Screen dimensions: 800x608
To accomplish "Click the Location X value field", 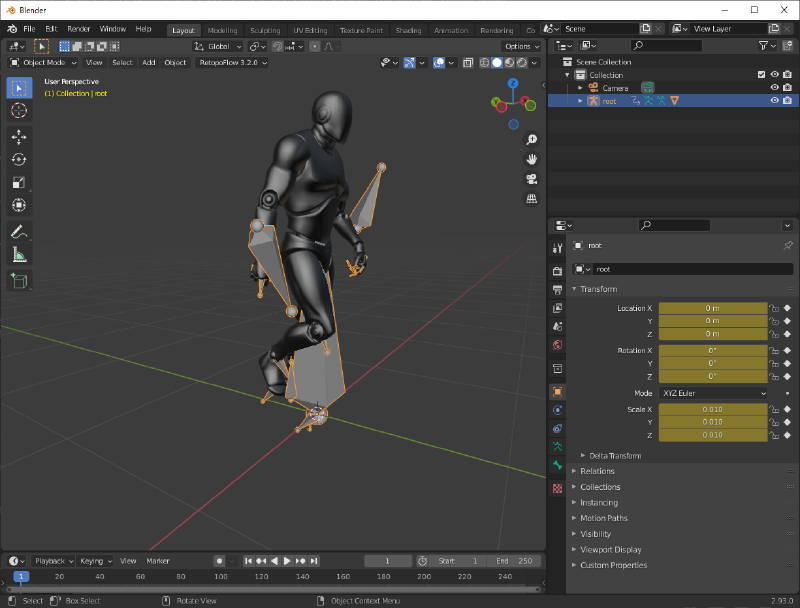I will point(713,308).
